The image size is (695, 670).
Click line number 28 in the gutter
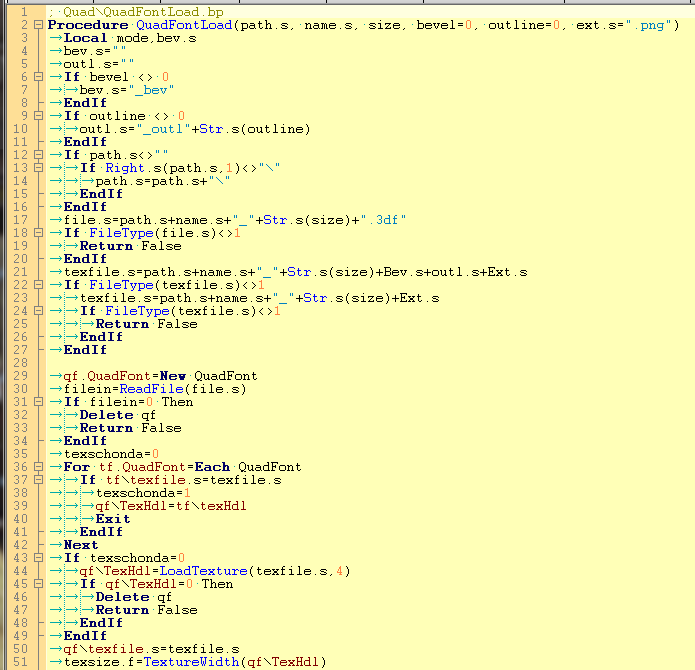[20, 362]
